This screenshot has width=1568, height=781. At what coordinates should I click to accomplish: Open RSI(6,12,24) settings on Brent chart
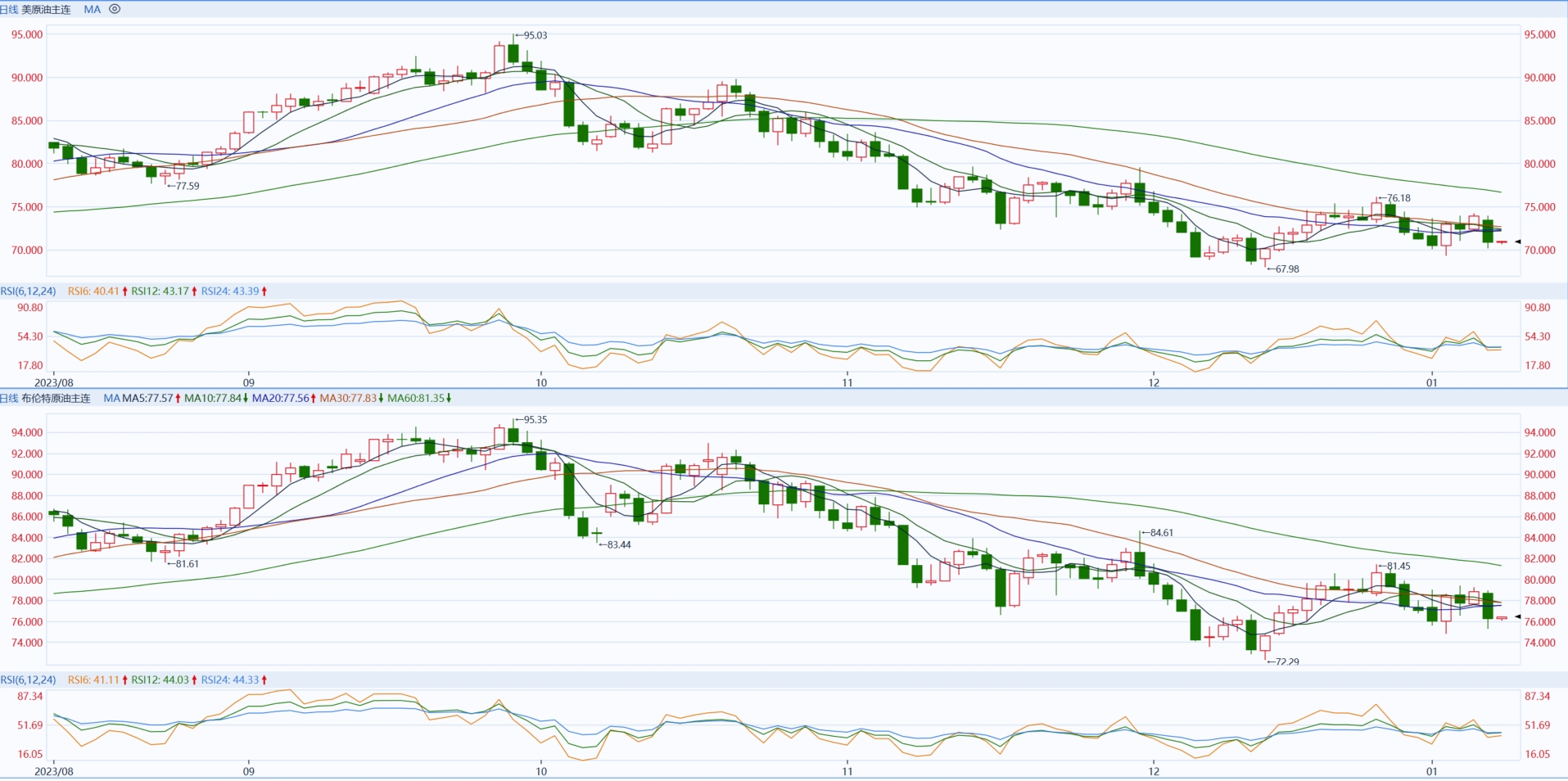pos(29,680)
